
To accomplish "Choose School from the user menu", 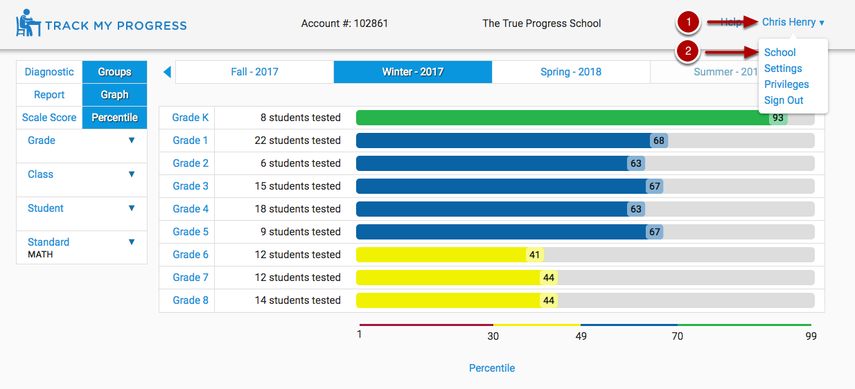I will click(780, 52).
